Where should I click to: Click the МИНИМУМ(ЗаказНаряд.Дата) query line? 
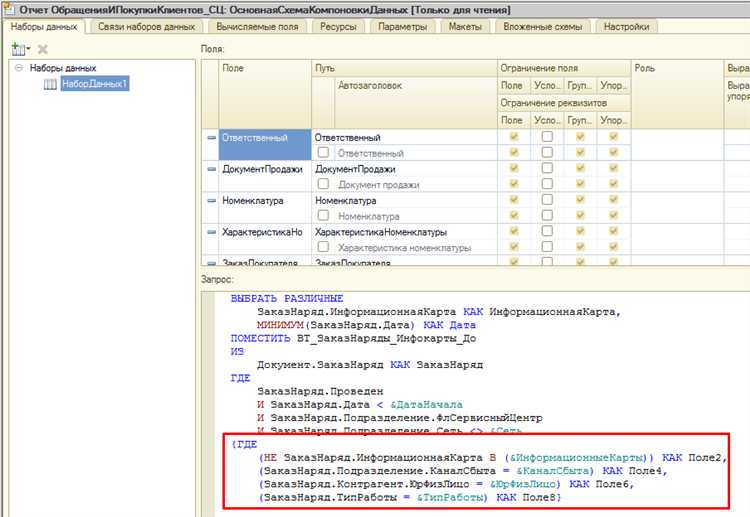click(x=366, y=325)
